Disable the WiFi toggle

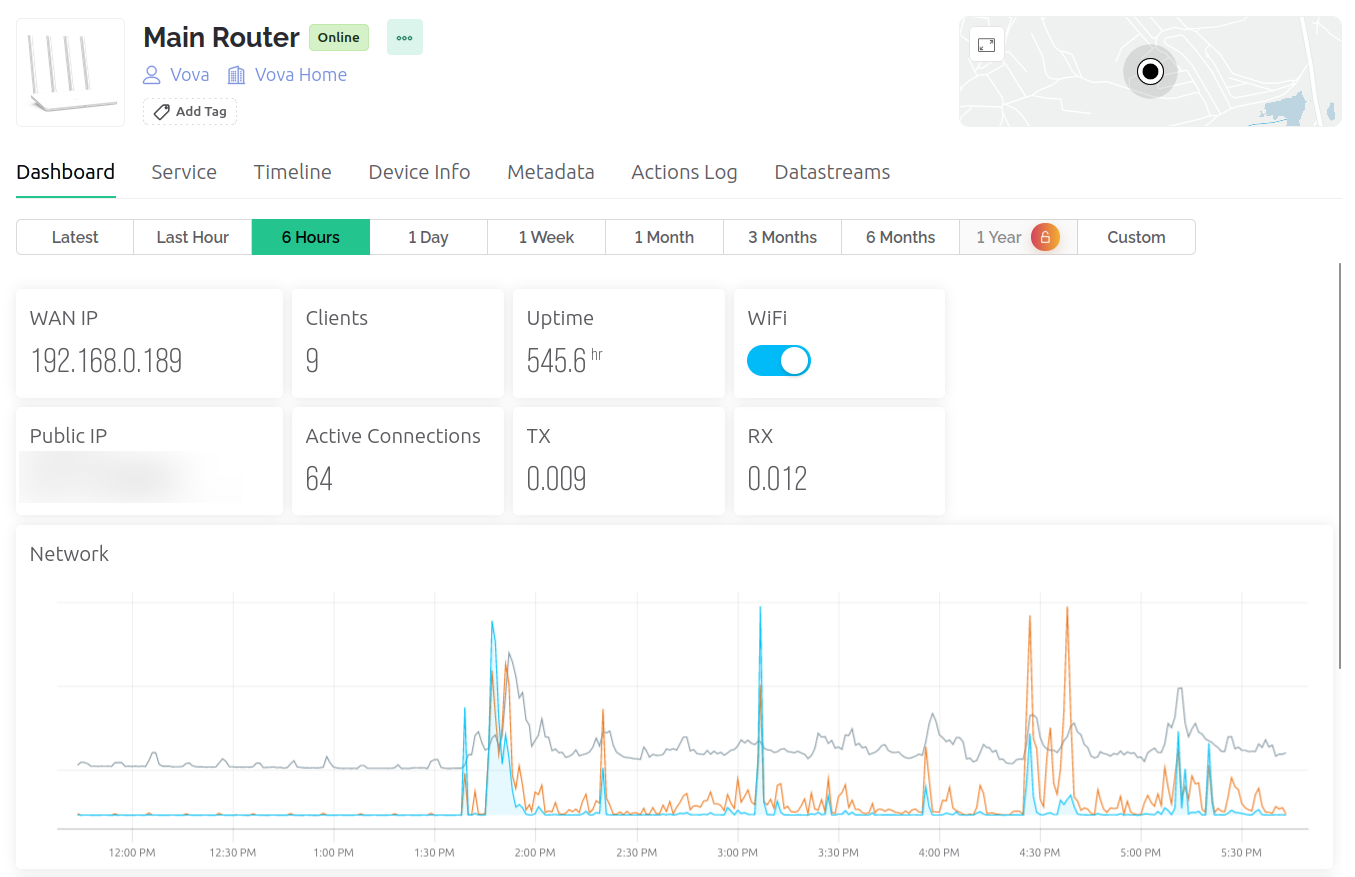pyautogui.click(x=779, y=360)
